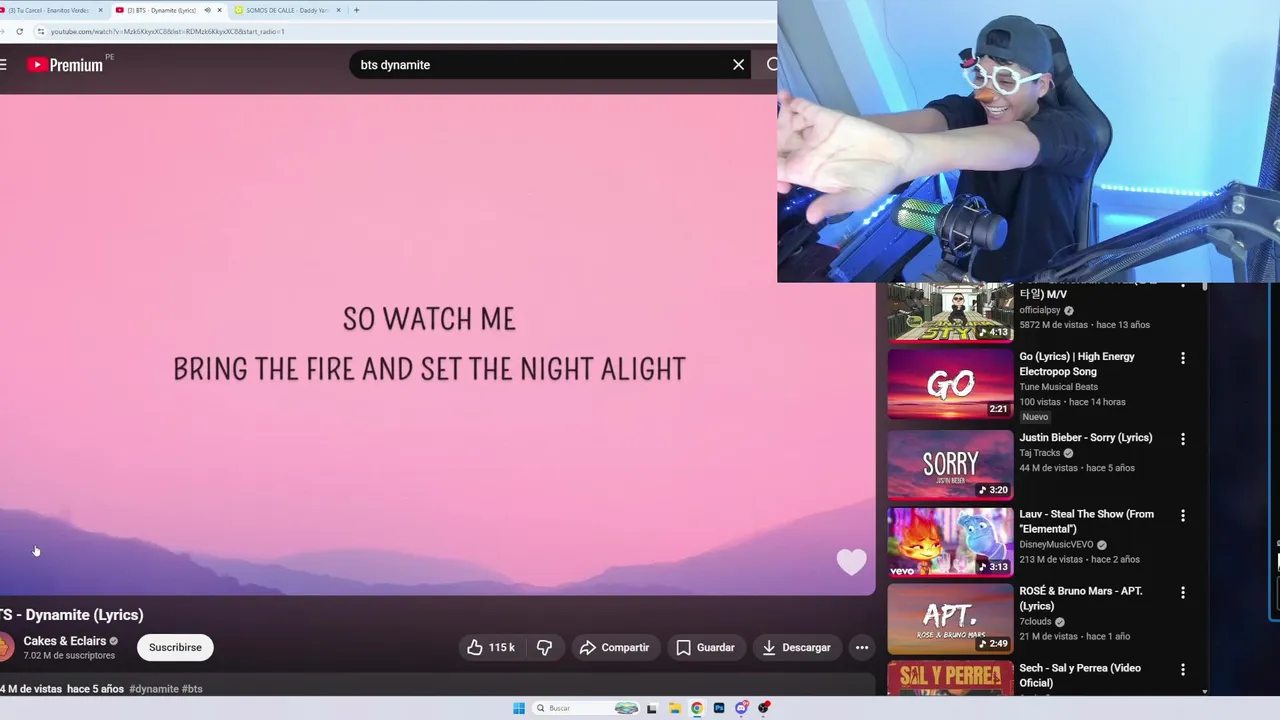
Task: Open the 7clouds channel name
Action: pyautogui.click(x=1035, y=622)
